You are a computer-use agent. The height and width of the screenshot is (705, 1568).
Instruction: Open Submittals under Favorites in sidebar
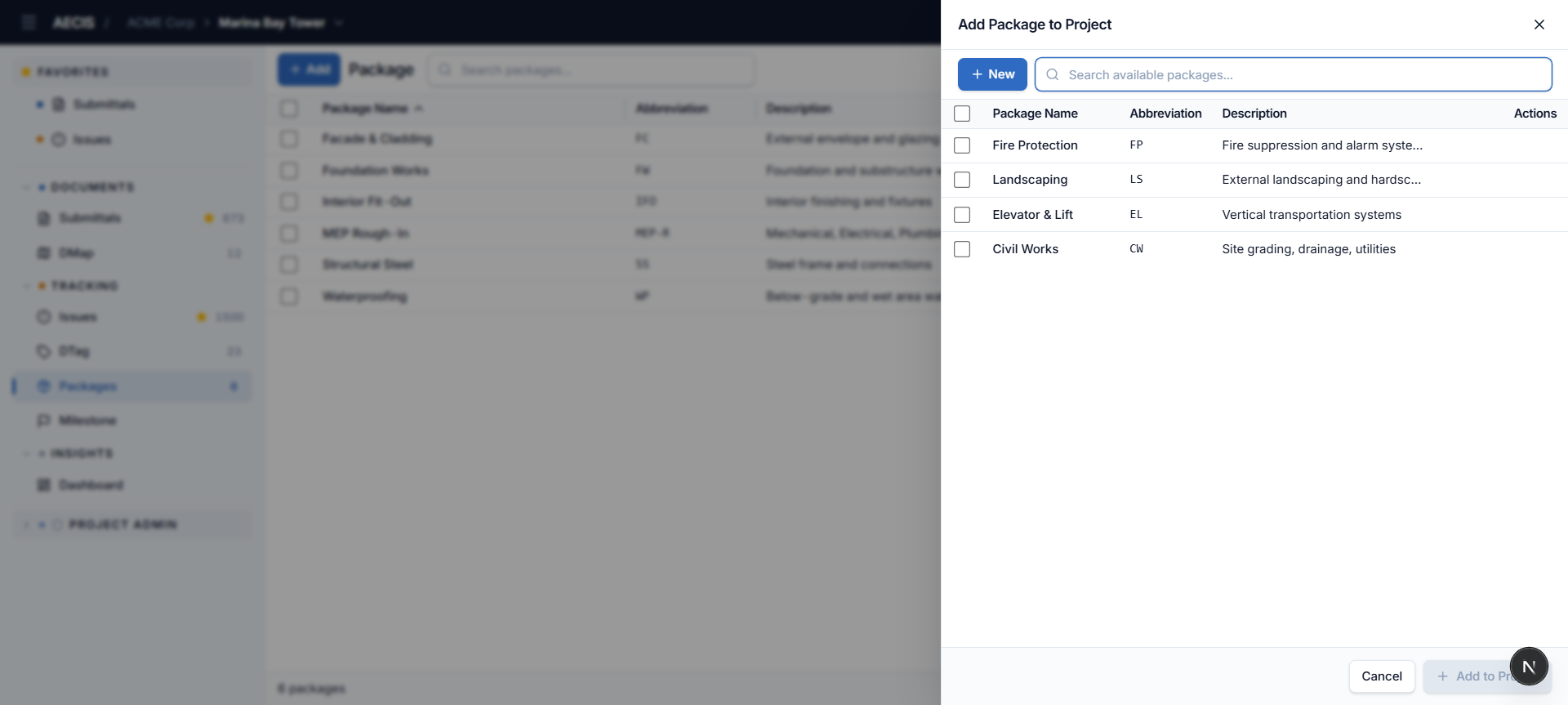[x=104, y=105]
